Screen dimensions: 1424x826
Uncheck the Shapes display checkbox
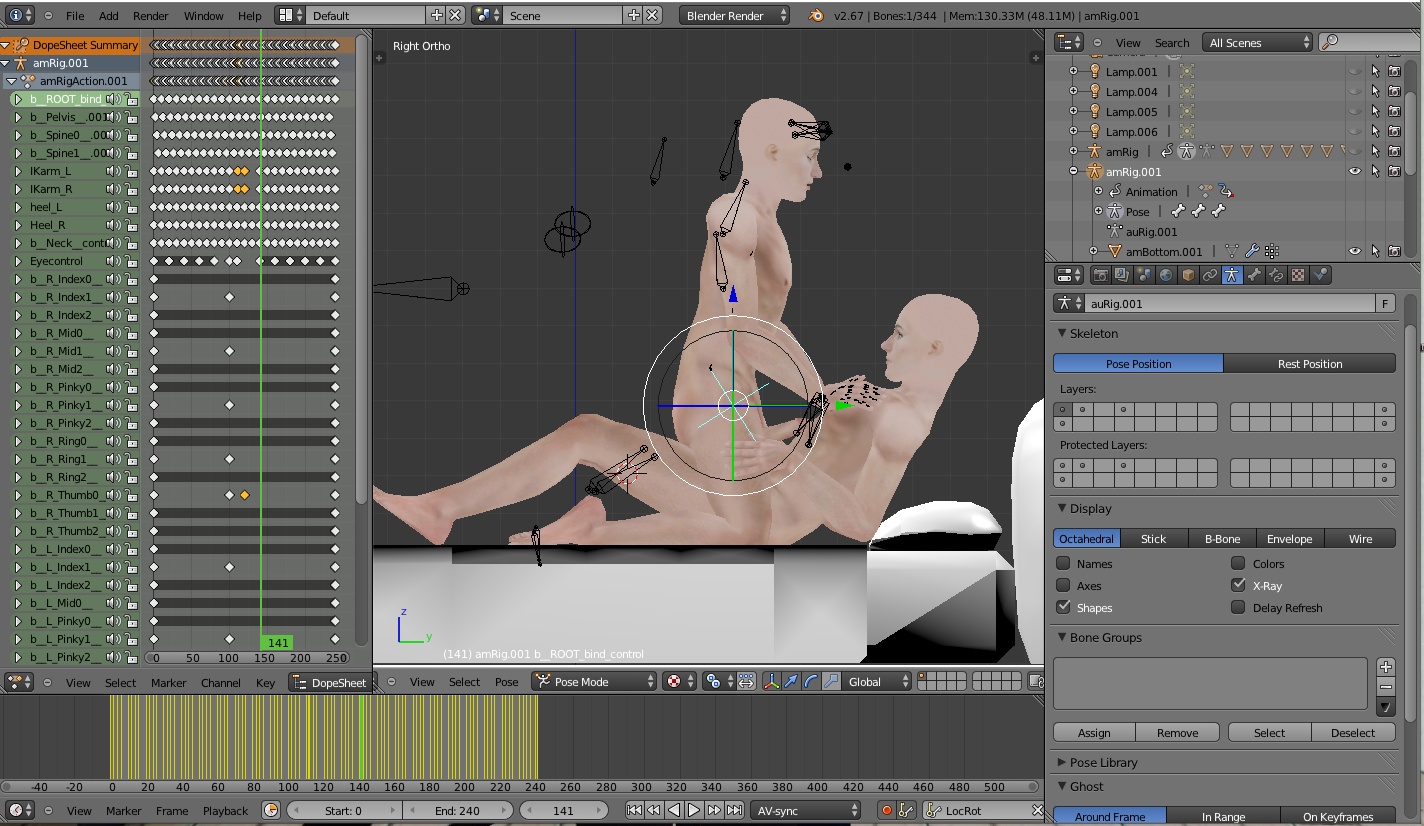coord(1063,607)
